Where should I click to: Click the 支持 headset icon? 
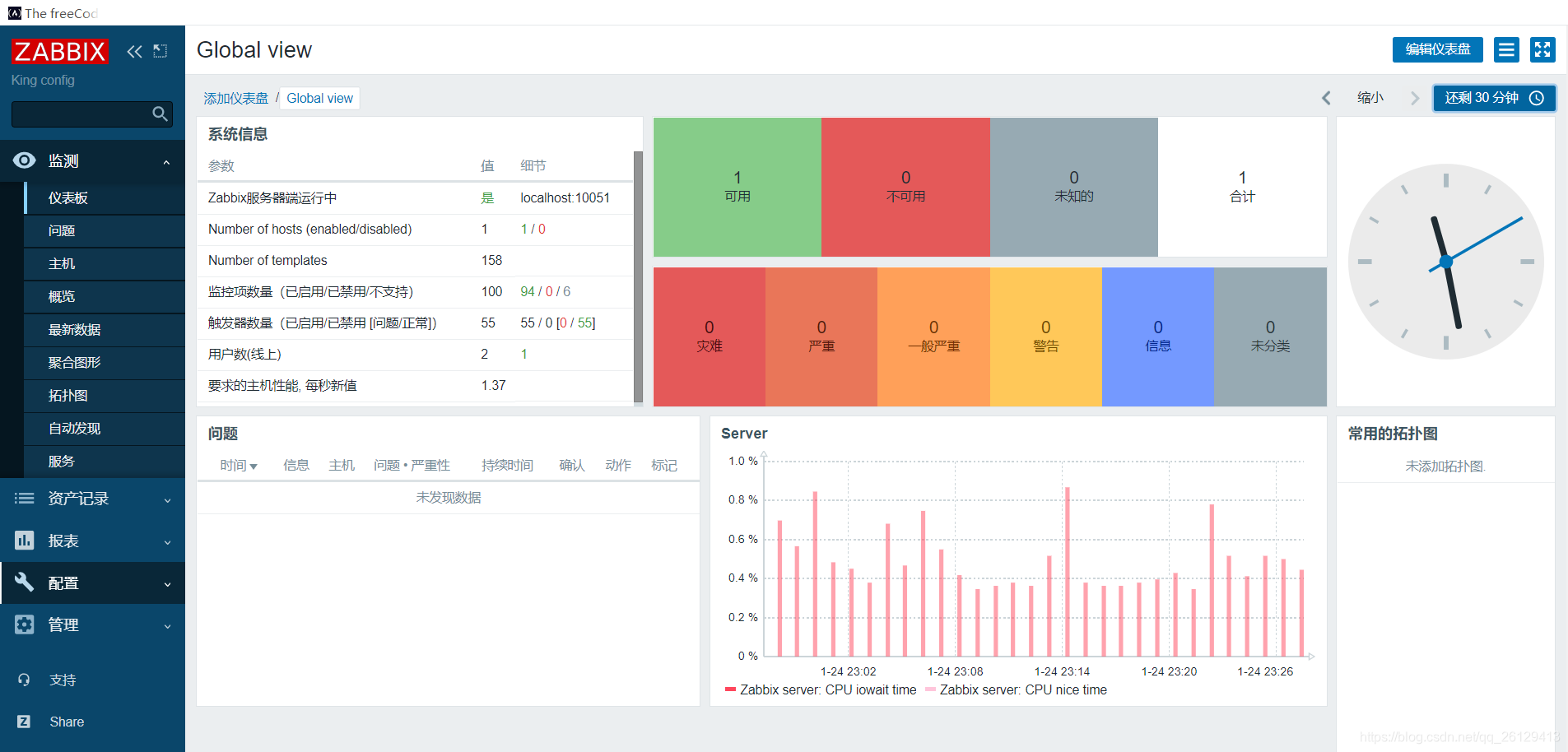[24, 680]
